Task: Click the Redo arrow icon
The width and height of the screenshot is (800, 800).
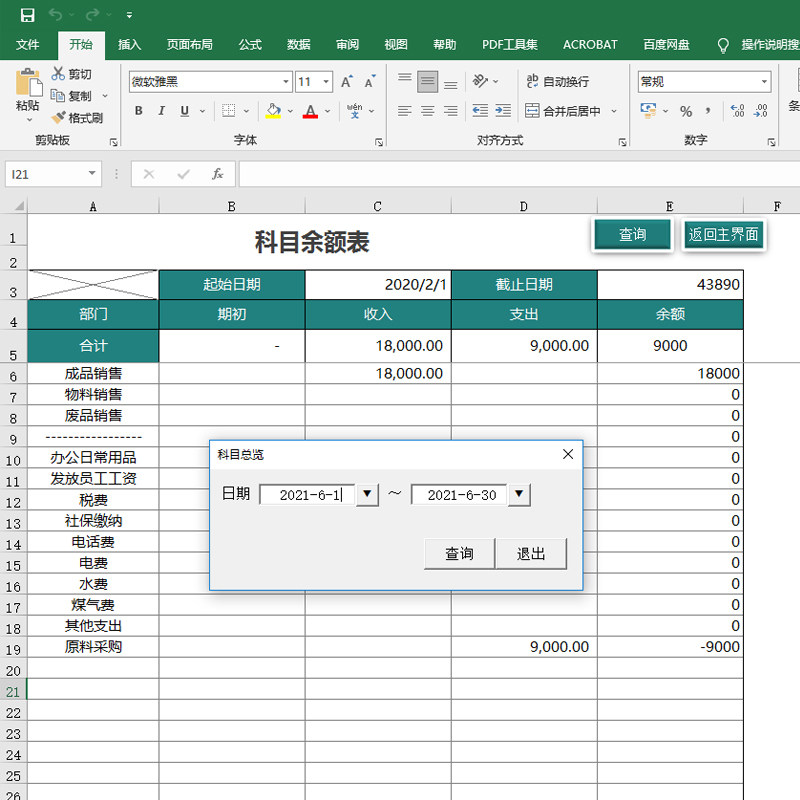Action: point(92,15)
